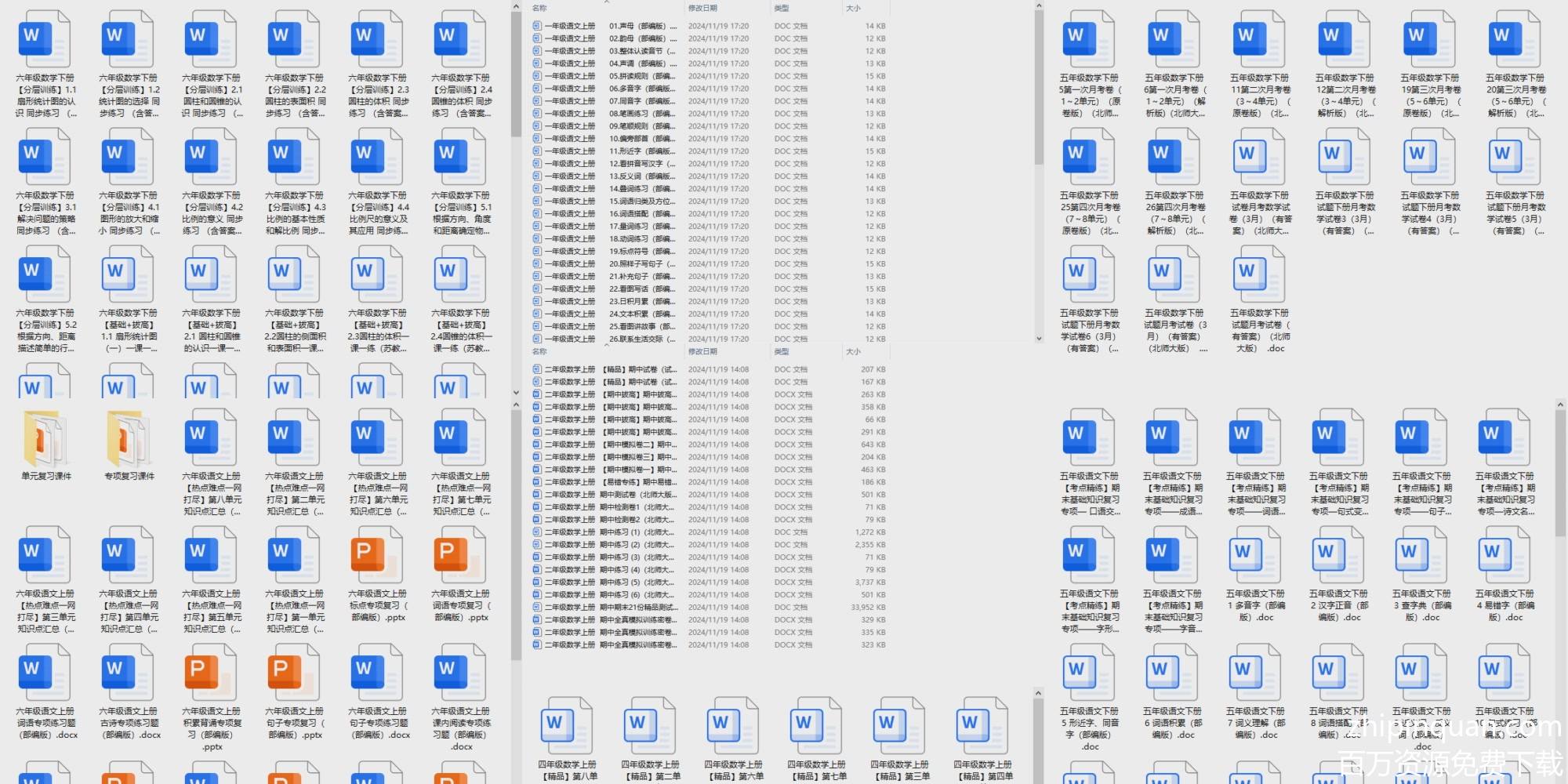Select 二年级数学上册 期中期末21份精品测试 file row

pos(604,608)
